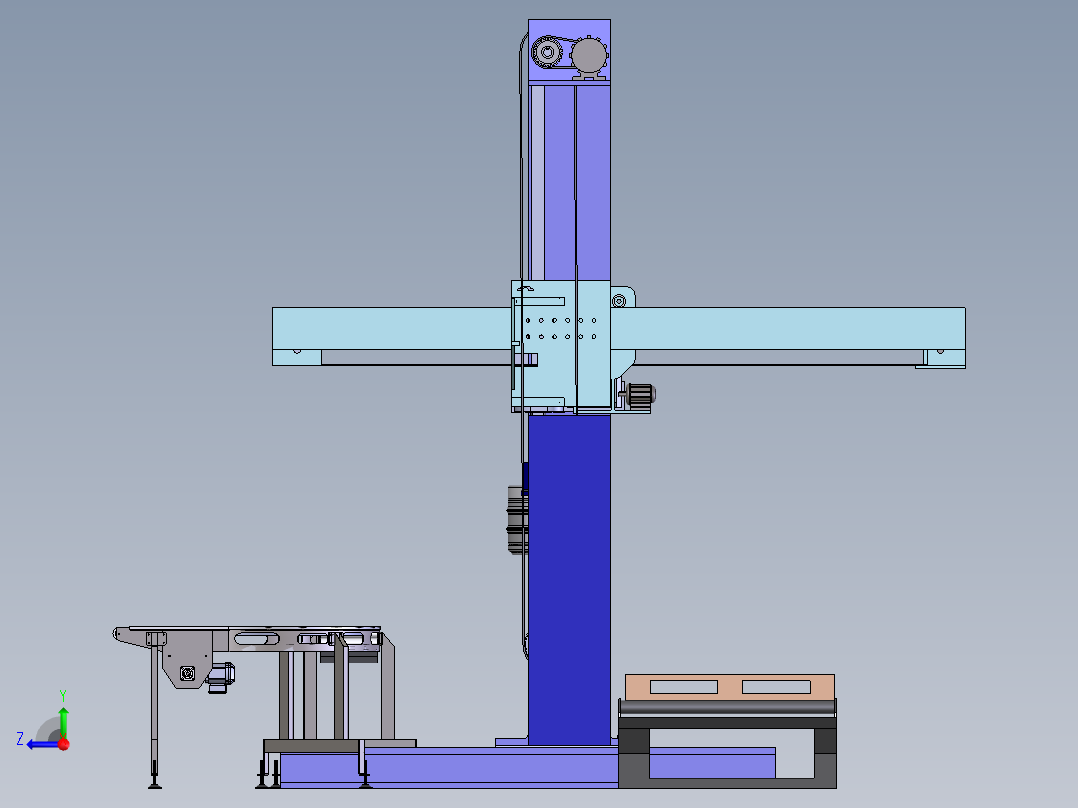Select the roller beneath the wooden pallet
This screenshot has width=1078, height=808.
click(x=727, y=707)
